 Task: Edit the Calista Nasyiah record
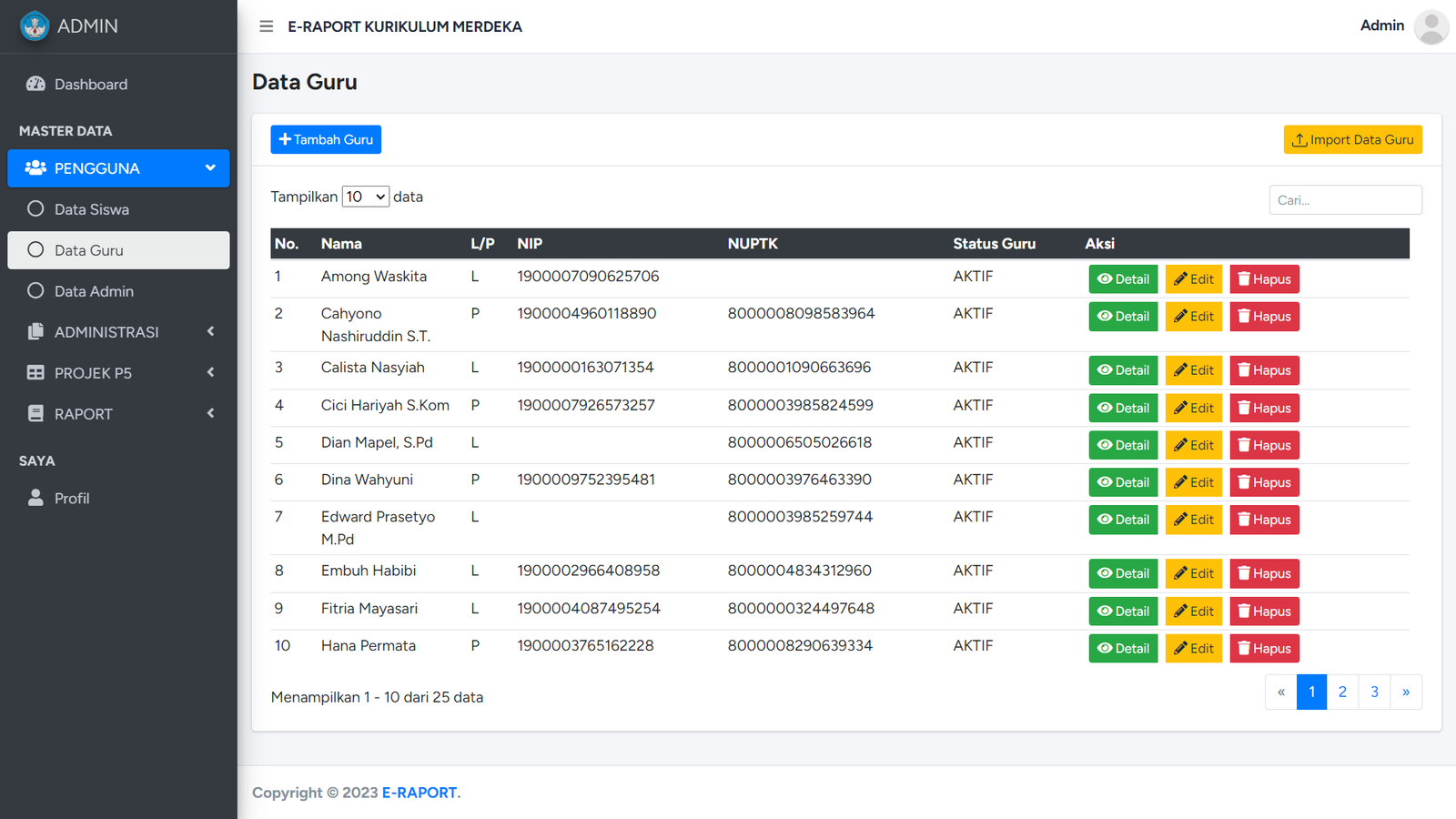click(1193, 370)
